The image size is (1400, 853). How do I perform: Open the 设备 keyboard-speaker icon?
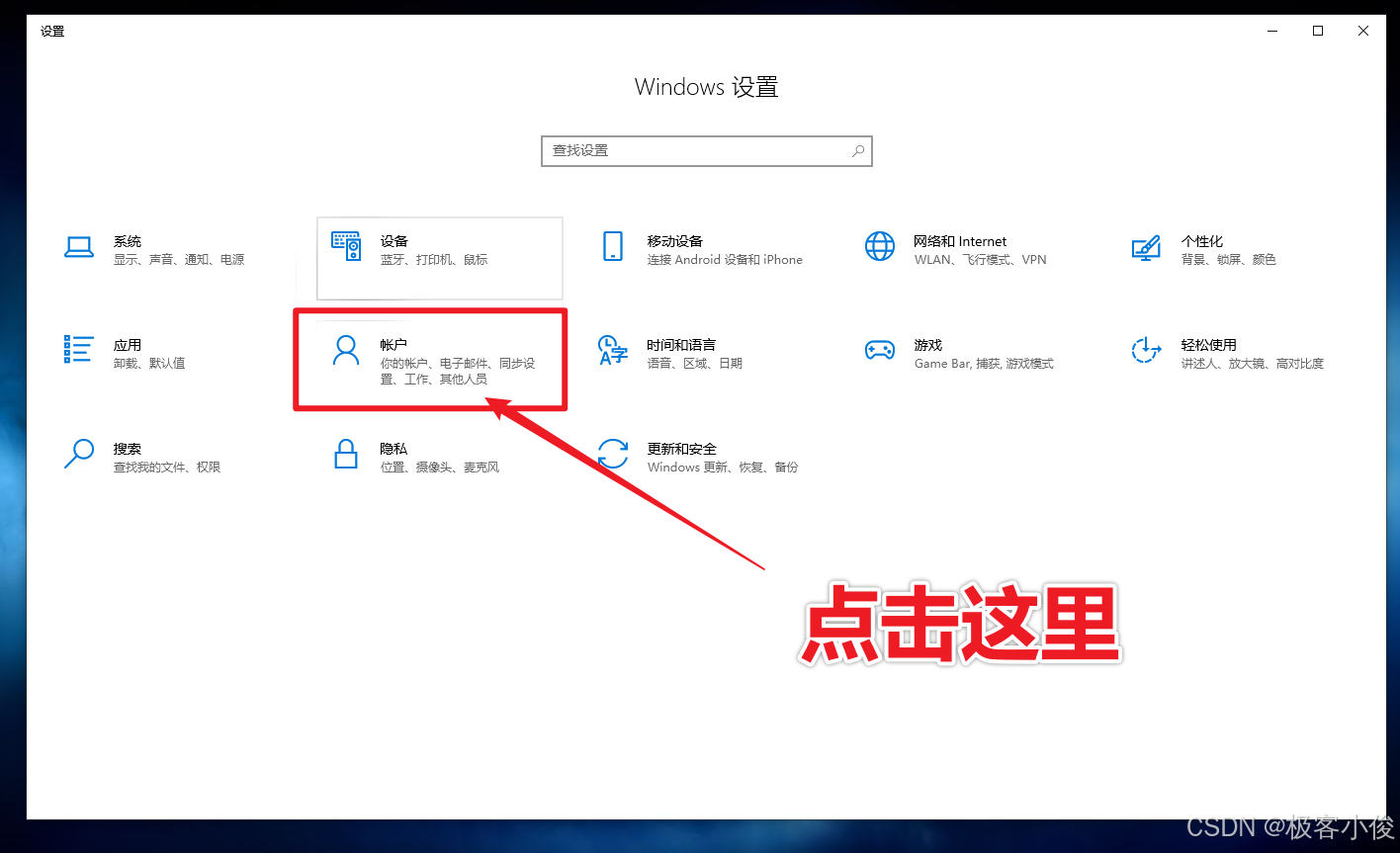point(346,247)
